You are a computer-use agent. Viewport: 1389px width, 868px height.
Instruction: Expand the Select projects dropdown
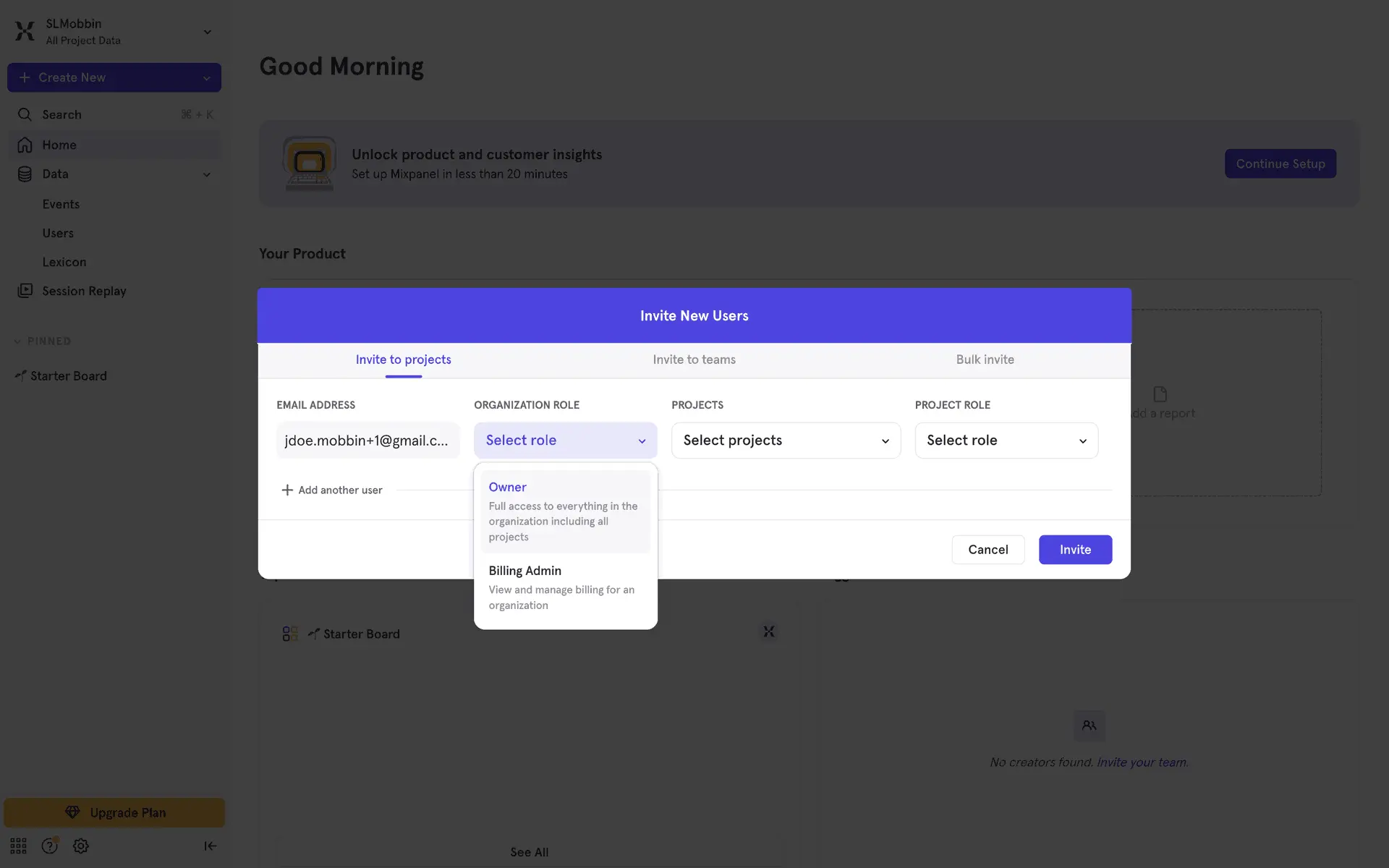pyautogui.click(x=786, y=441)
